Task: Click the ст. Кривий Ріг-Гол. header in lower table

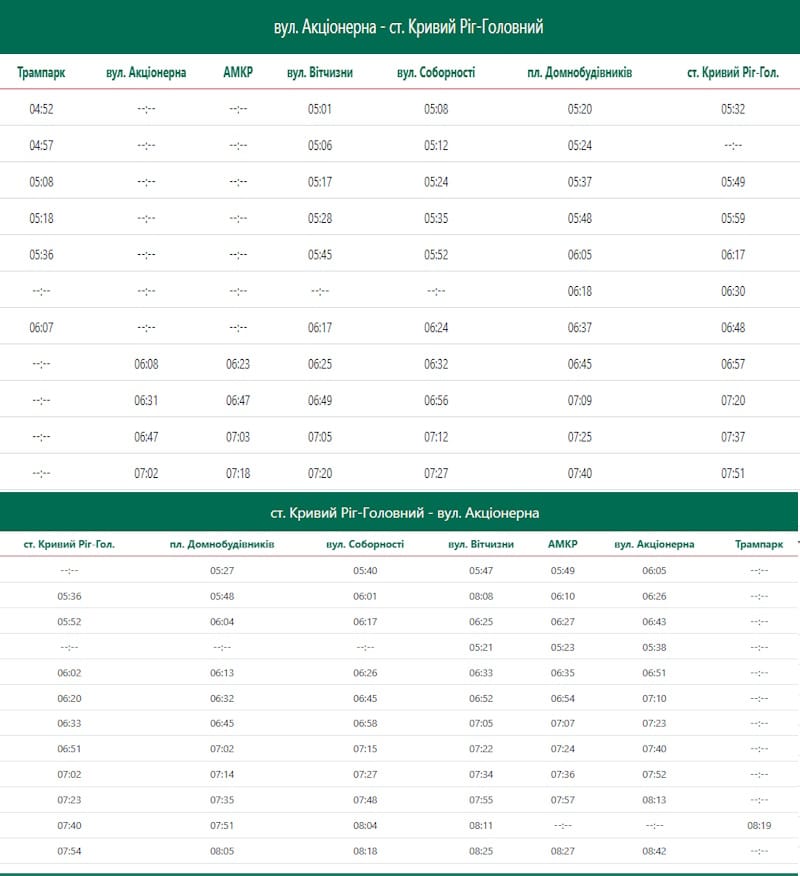Action: (x=69, y=545)
